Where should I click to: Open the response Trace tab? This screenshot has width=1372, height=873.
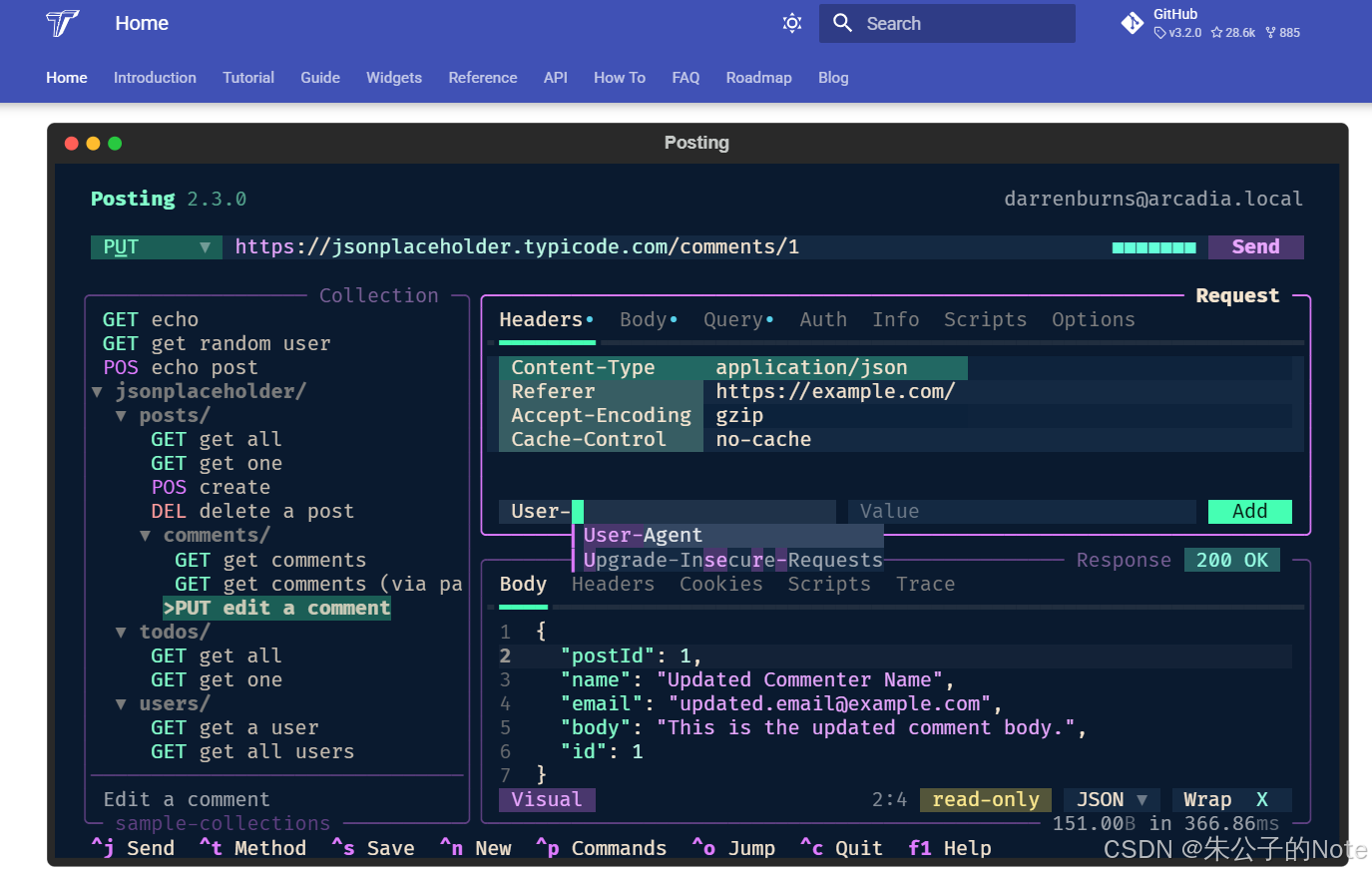point(926,585)
